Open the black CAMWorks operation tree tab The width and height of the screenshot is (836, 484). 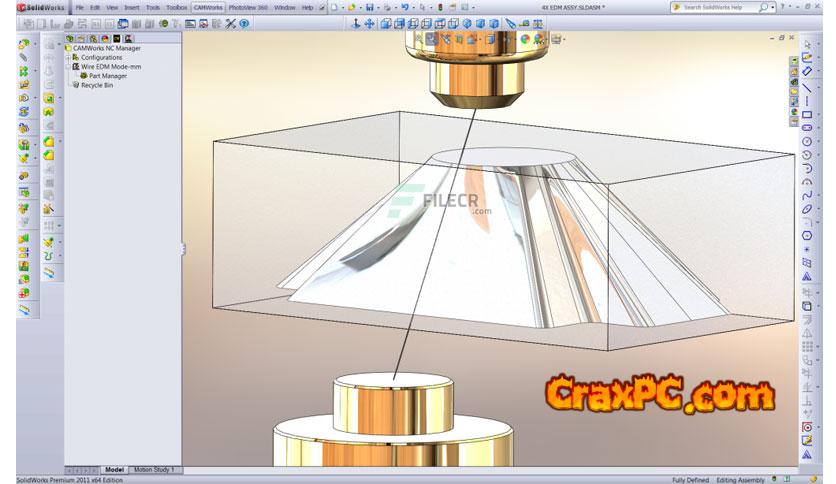pyautogui.click(x=117, y=38)
